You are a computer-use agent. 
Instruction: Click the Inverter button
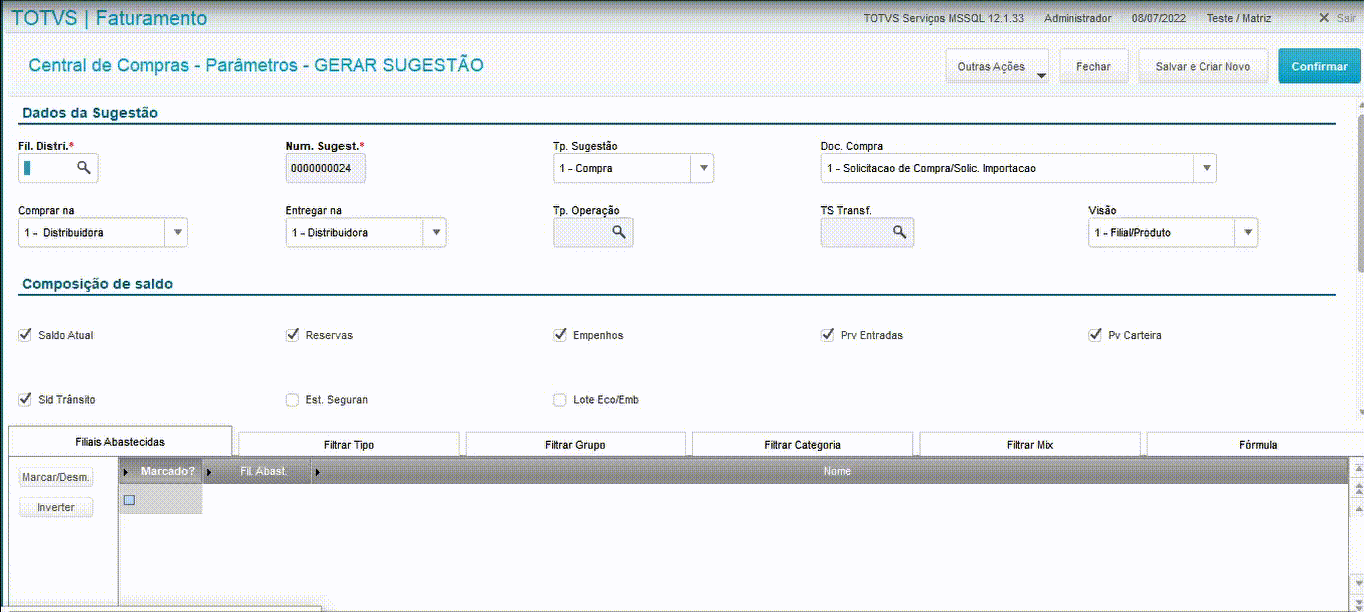(x=56, y=507)
